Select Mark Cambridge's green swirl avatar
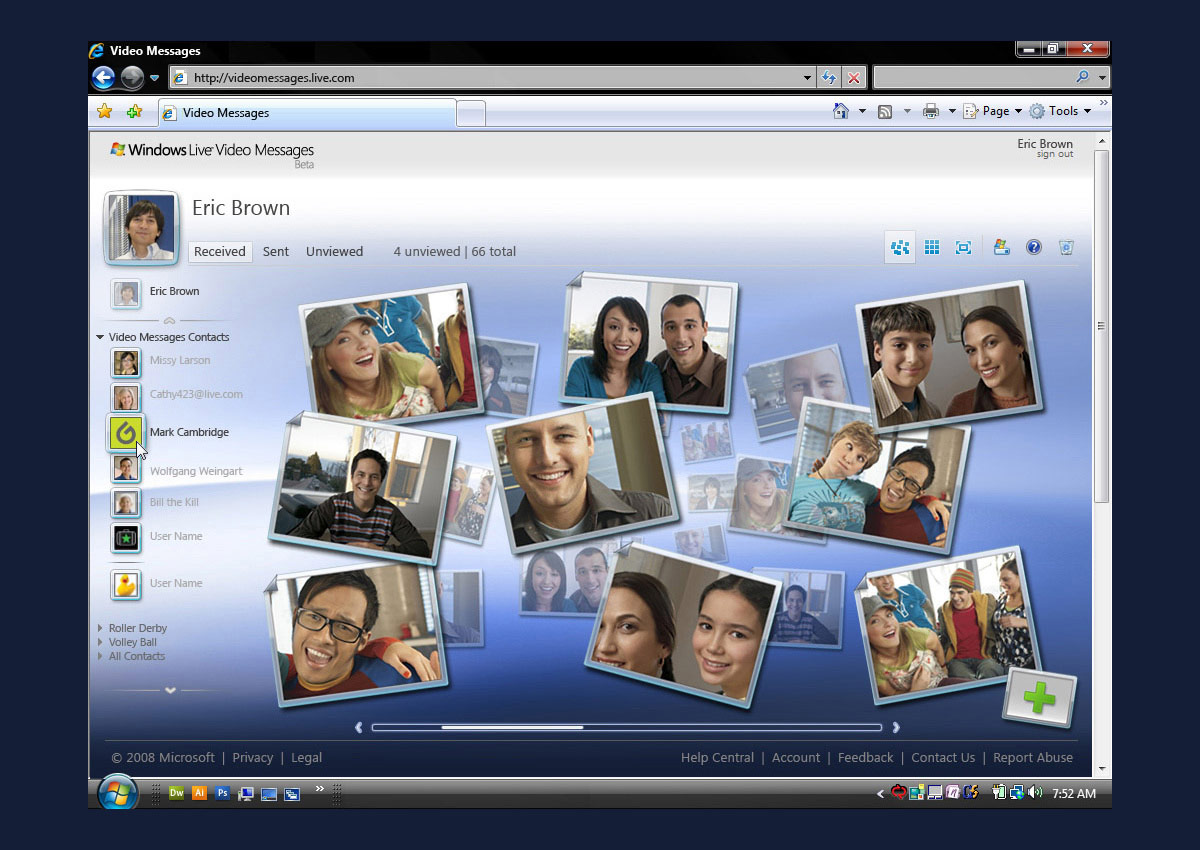The height and width of the screenshot is (850, 1200). [x=126, y=432]
